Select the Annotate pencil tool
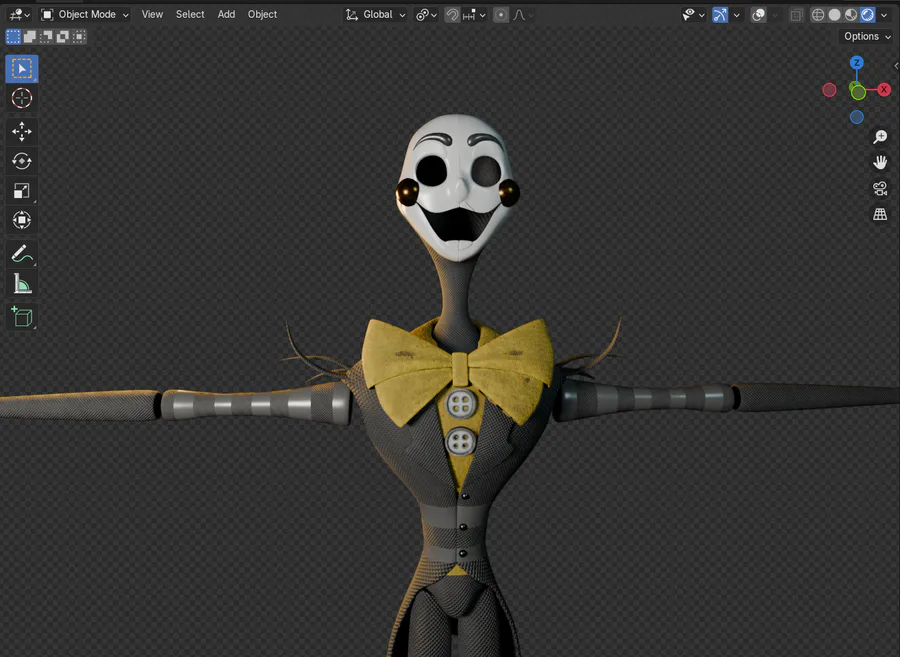Image resolution: width=900 pixels, height=657 pixels. [x=22, y=254]
